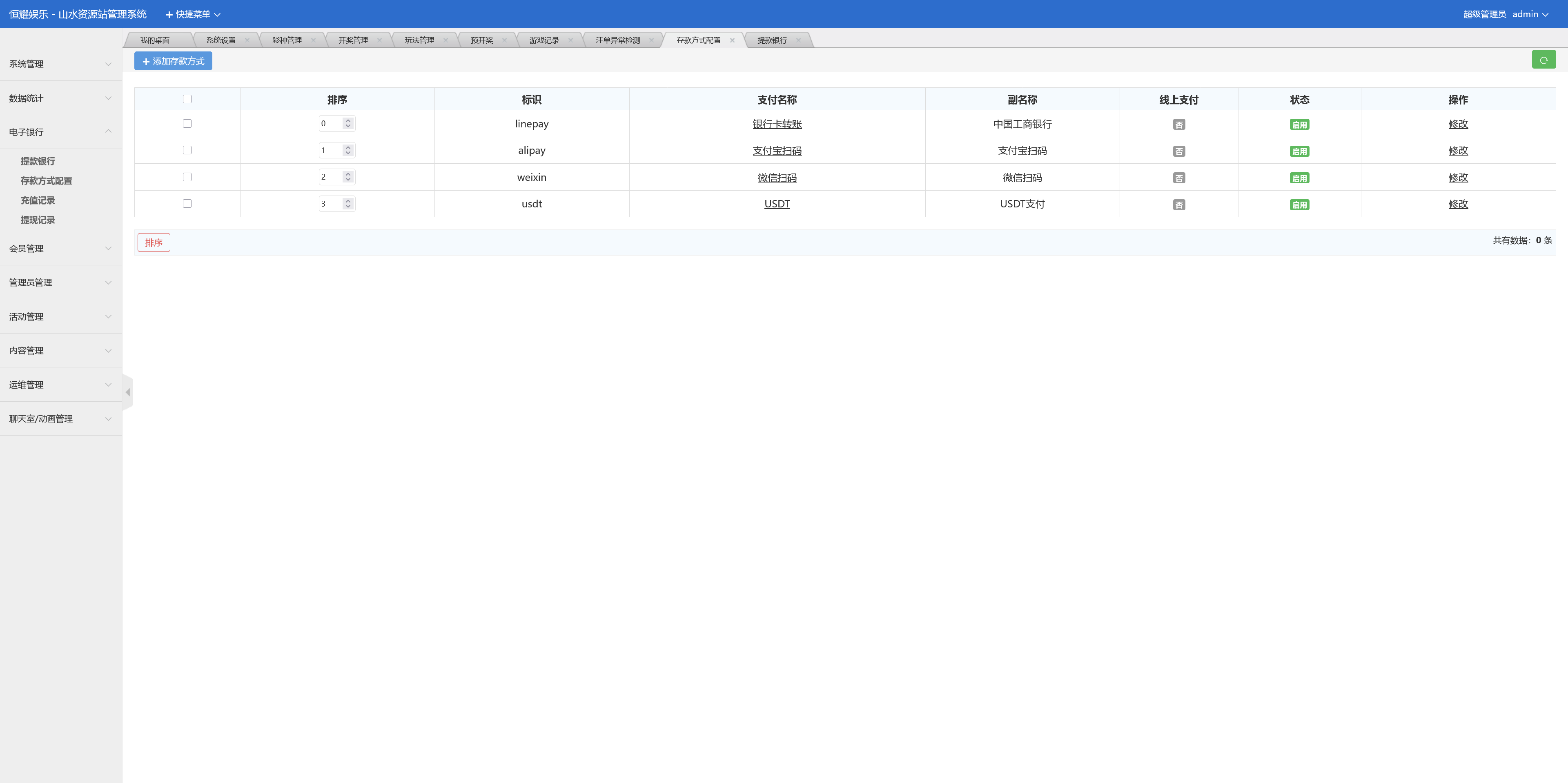Image resolution: width=1568 pixels, height=783 pixels.
Task: Click the 否 online payment badge for usdt
Action: click(1178, 205)
